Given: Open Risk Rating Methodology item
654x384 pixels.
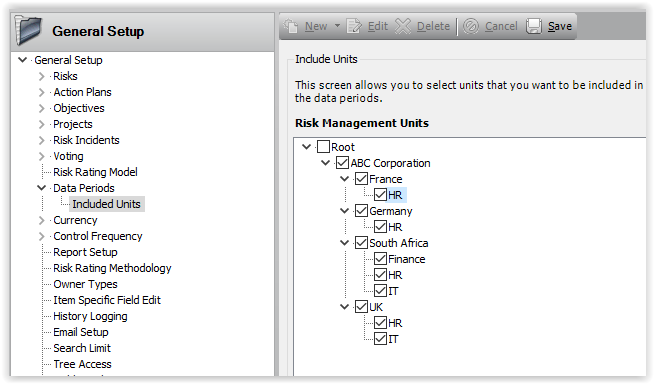Looking at the screenshot, I should click(x=112, y=268).
